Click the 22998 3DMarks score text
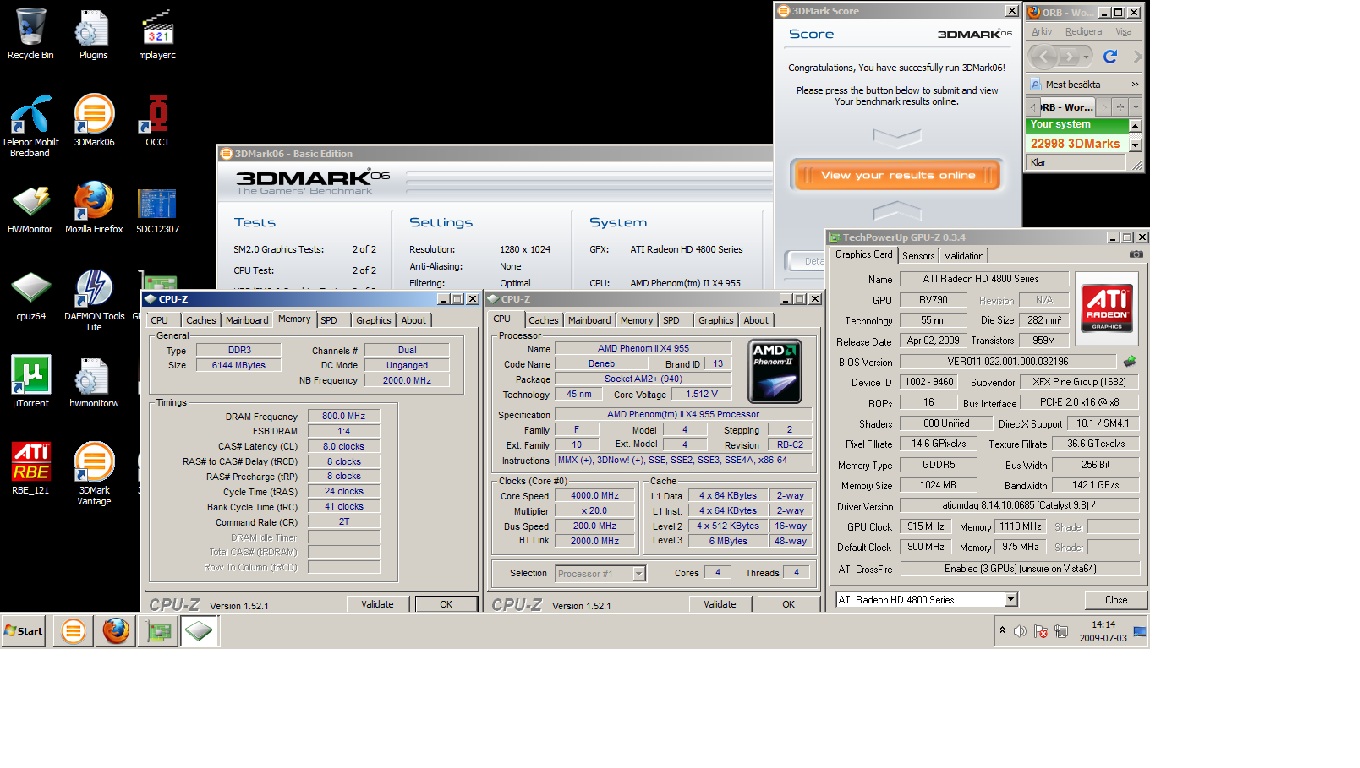The width and height of the screenshot is (1360, 768). tap(1075, 143)
